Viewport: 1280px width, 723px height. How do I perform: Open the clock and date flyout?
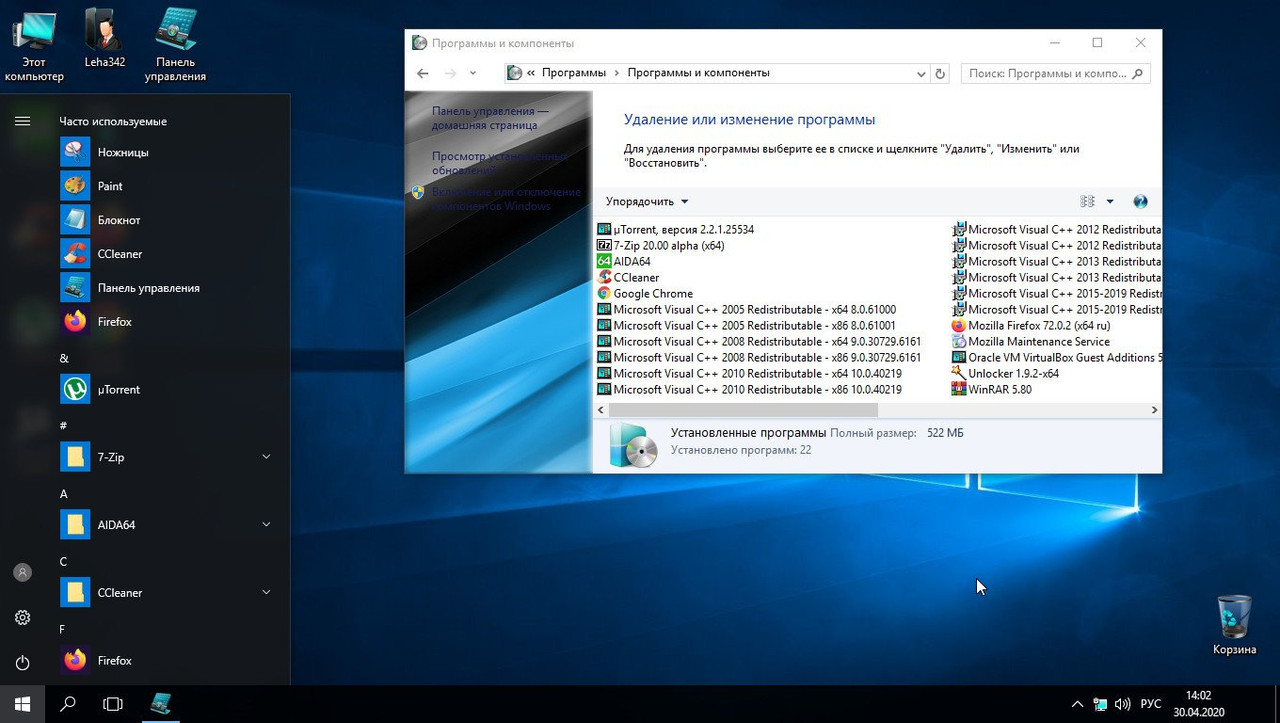click(1197, 704)
